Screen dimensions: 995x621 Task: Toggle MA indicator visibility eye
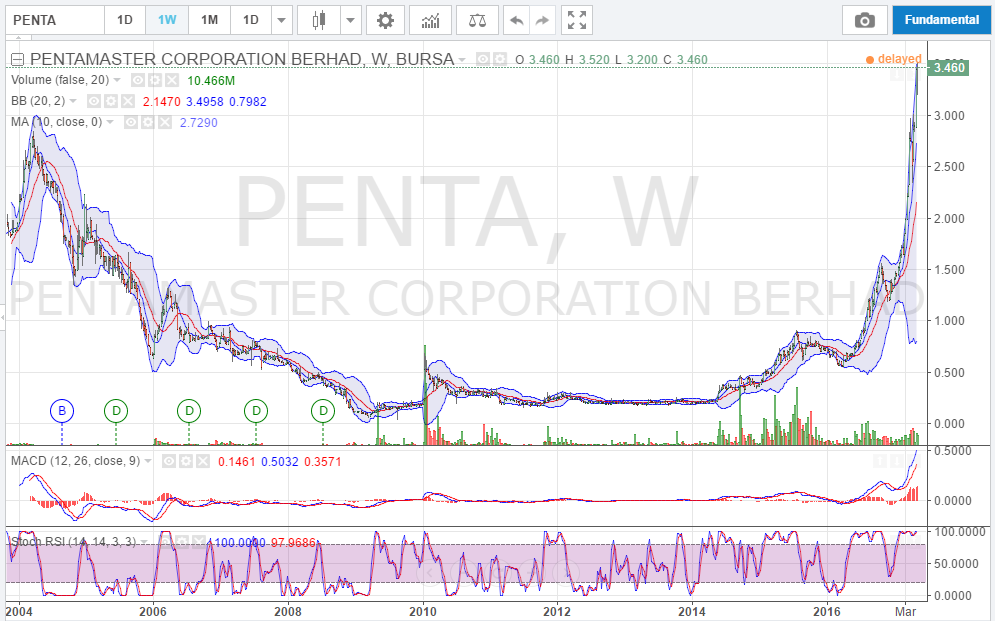(x=131, y=122)
